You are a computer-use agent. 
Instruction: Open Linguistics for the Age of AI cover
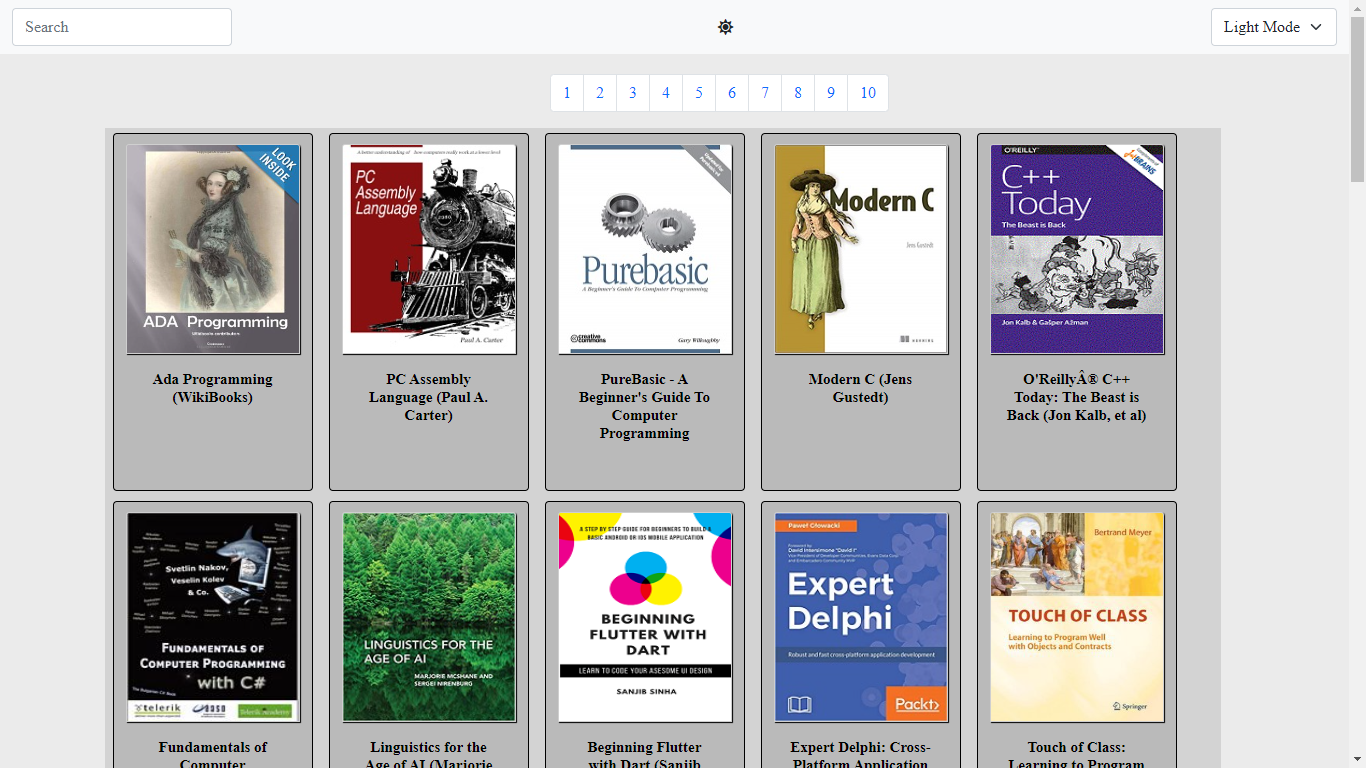pos(429,617)
